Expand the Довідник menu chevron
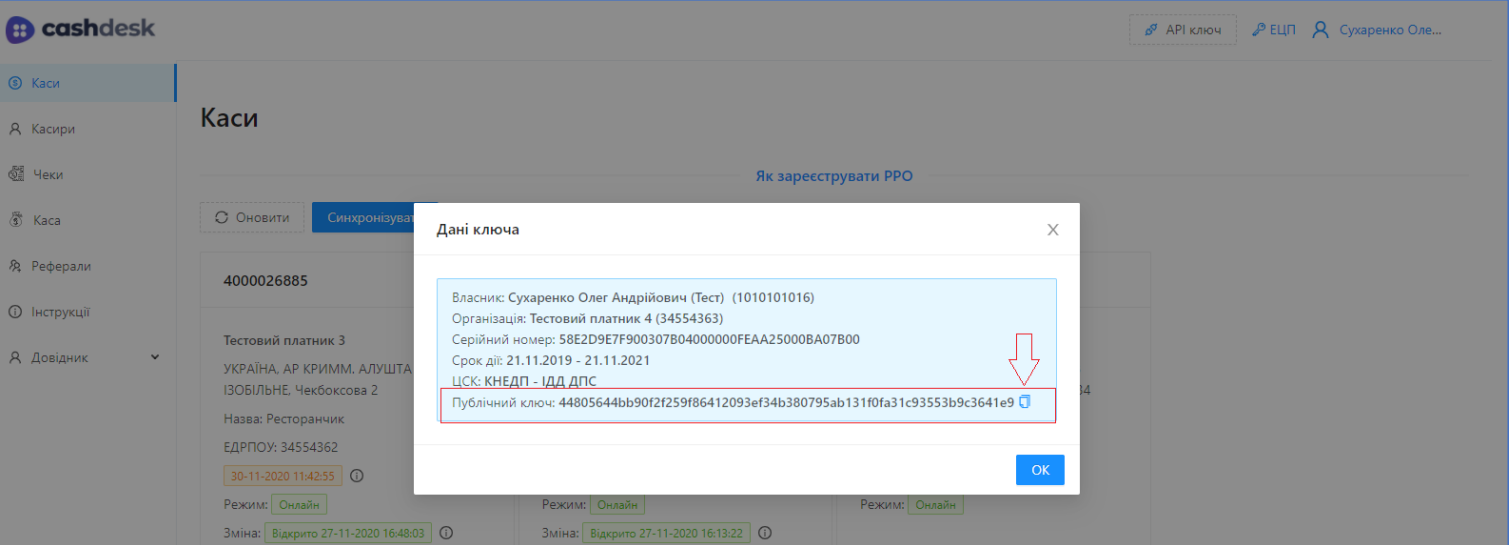 coord(155,357)
